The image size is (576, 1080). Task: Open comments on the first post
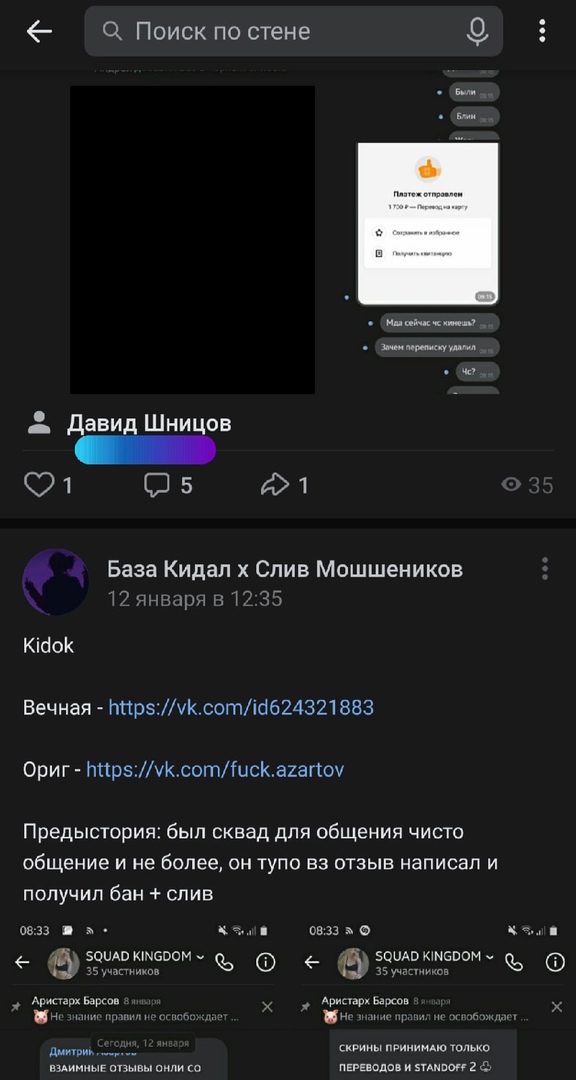click(167, 486)
